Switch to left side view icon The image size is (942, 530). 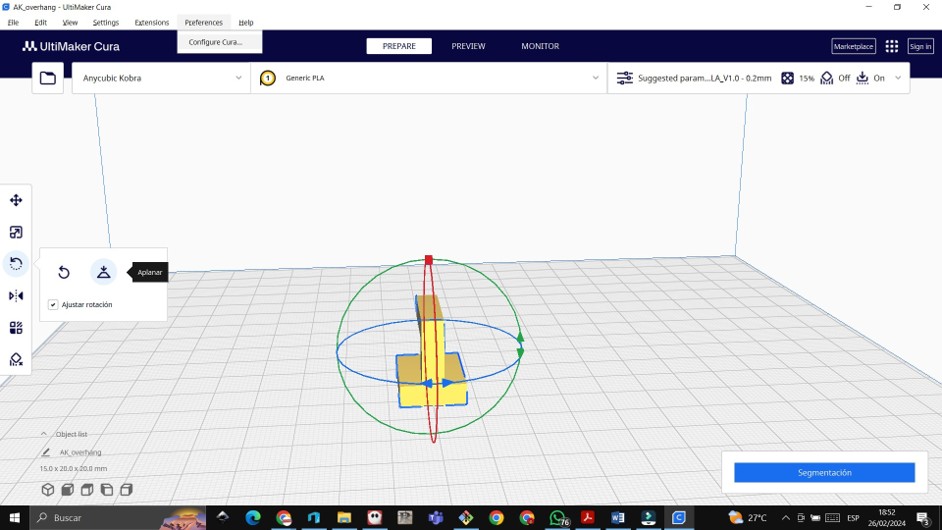click(x=107, y=490)
